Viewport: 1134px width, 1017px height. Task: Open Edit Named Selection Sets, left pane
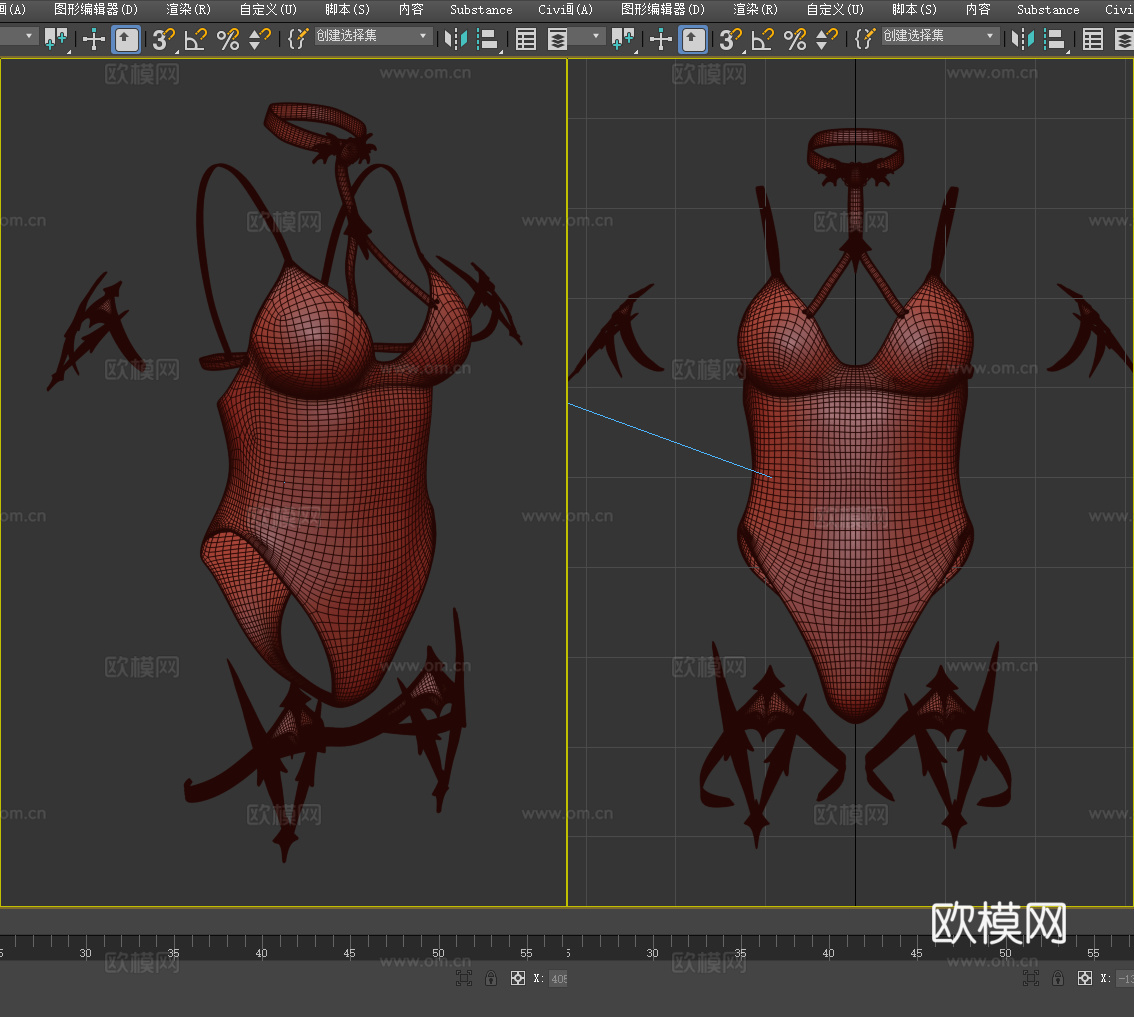point(298,39)
